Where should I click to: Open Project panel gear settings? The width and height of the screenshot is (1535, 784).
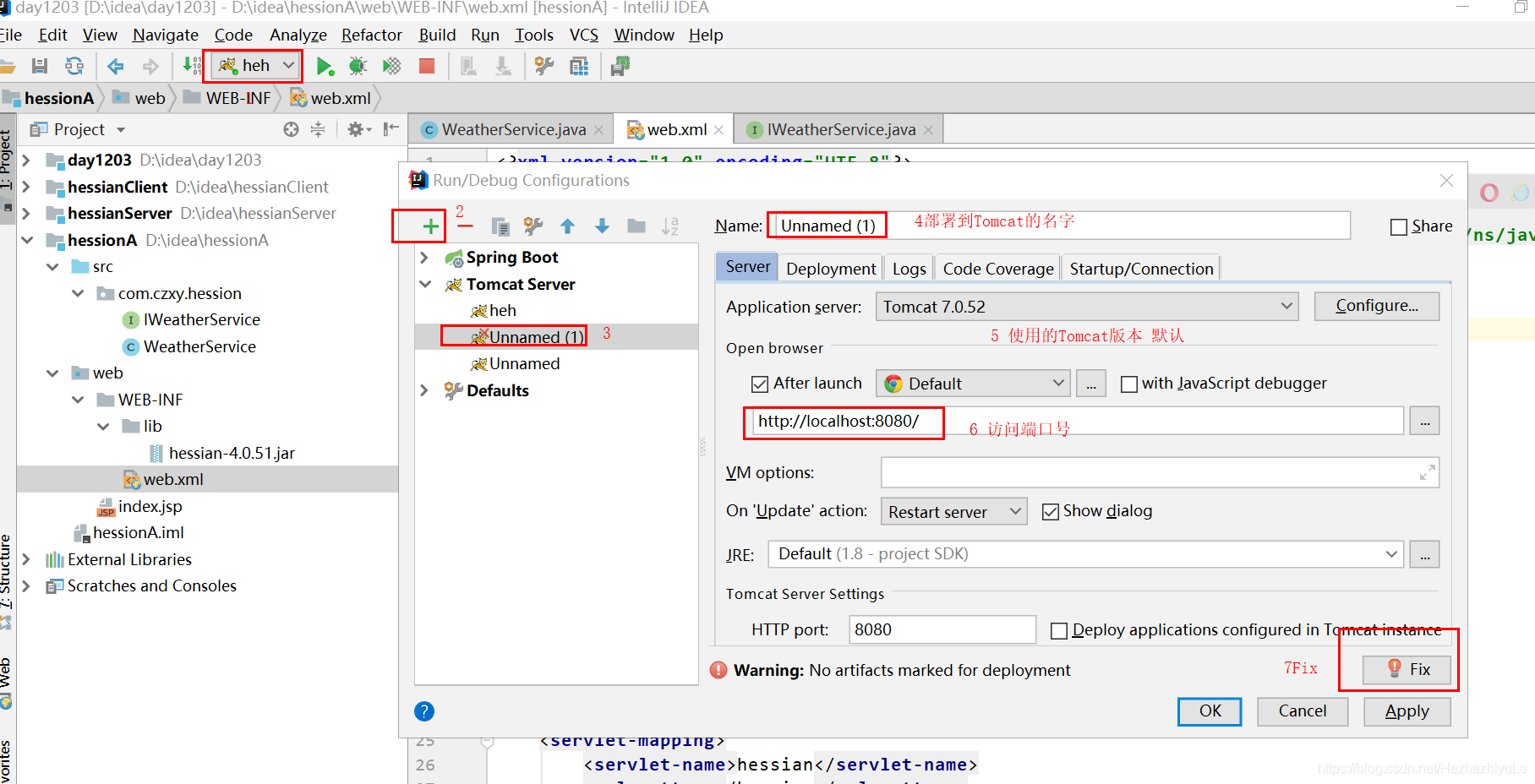click(x=358, y=129)
